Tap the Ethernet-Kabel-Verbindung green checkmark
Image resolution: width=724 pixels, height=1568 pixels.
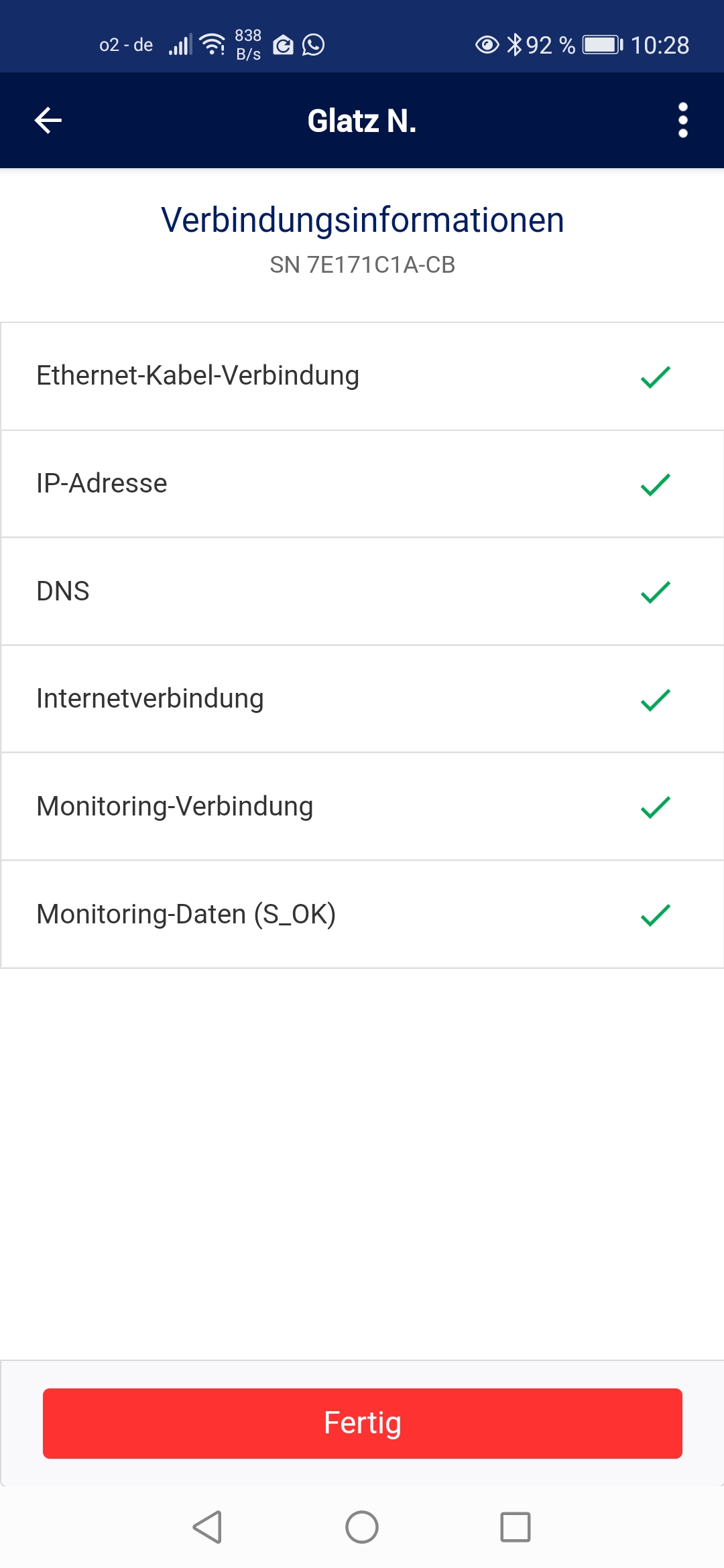[x=655, y=377]
